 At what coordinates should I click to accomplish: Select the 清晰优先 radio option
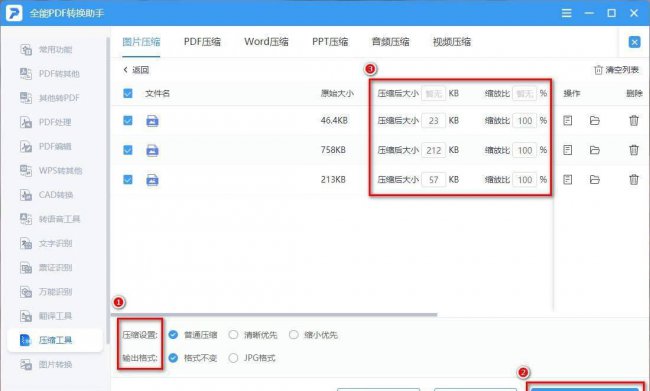tap(233, 335)
